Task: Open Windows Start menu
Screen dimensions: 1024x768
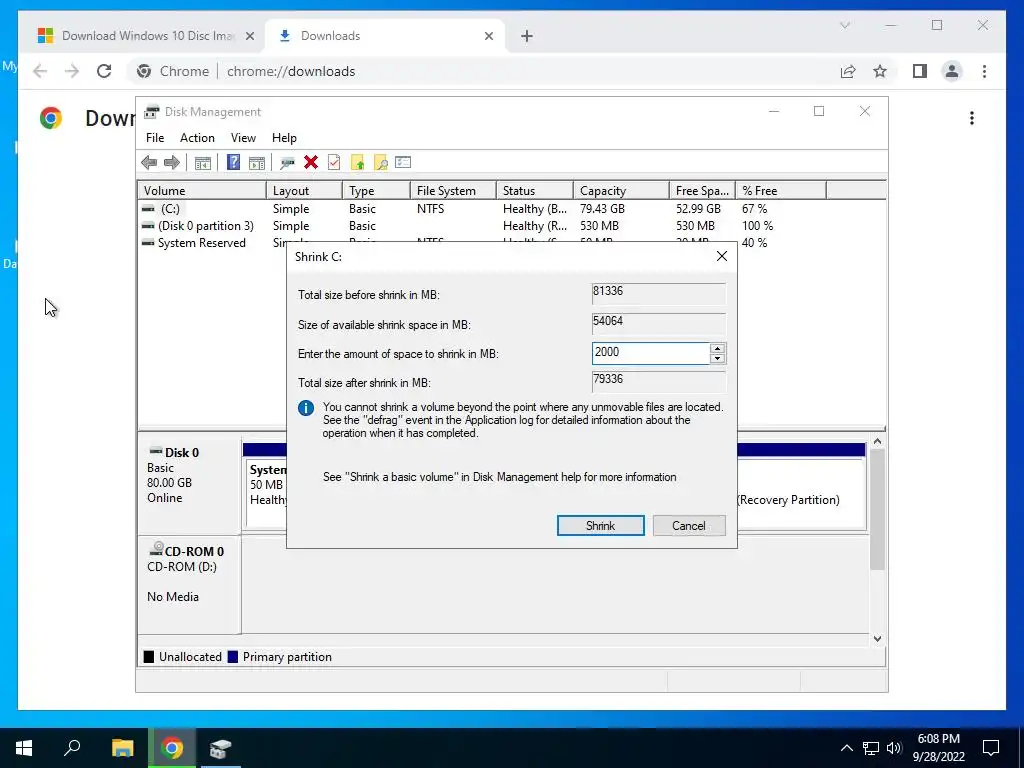Action: 24,748
